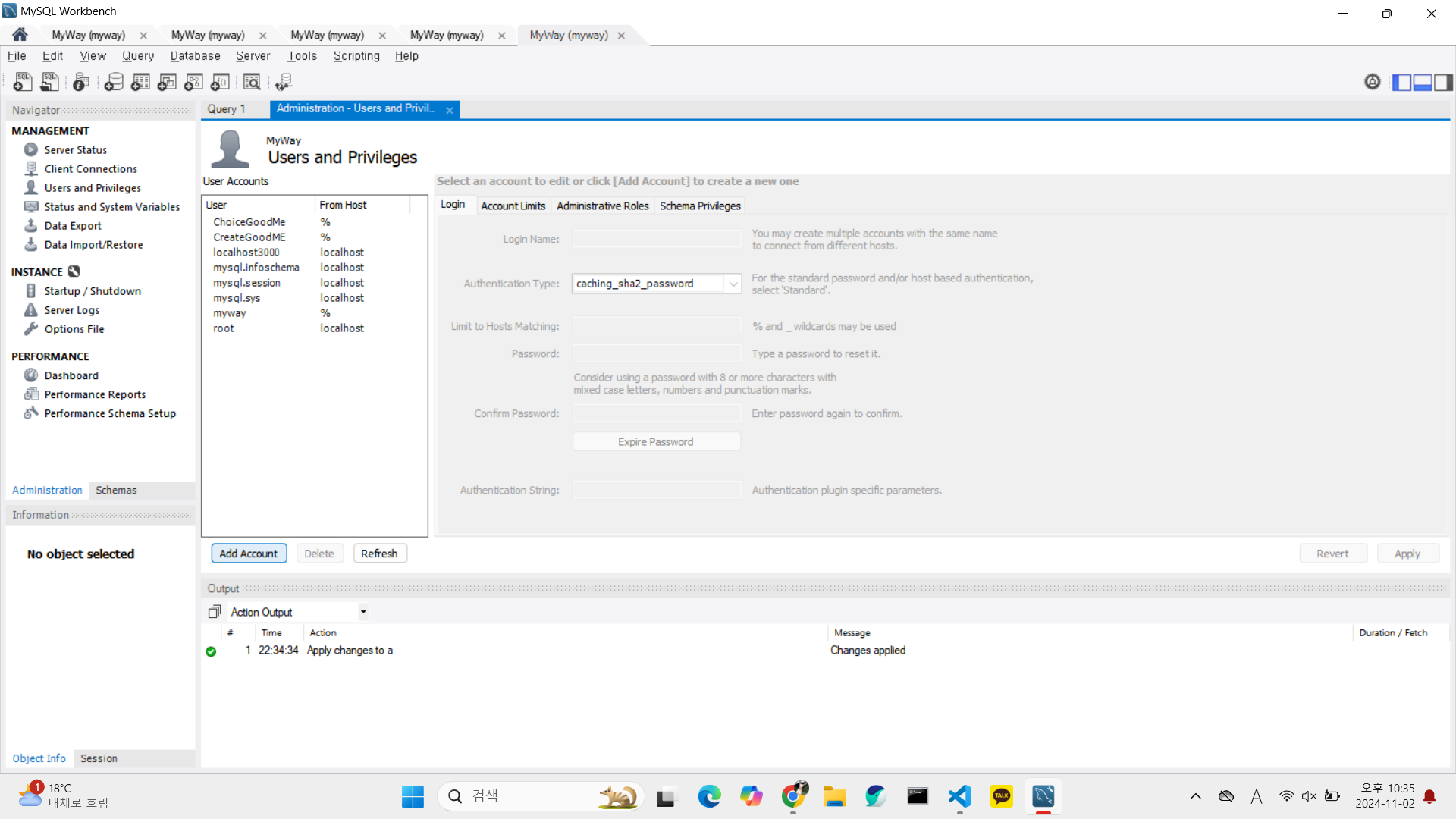Open the Scripting menu
This screenshot has width=1456, height=819.
(356, 56)
